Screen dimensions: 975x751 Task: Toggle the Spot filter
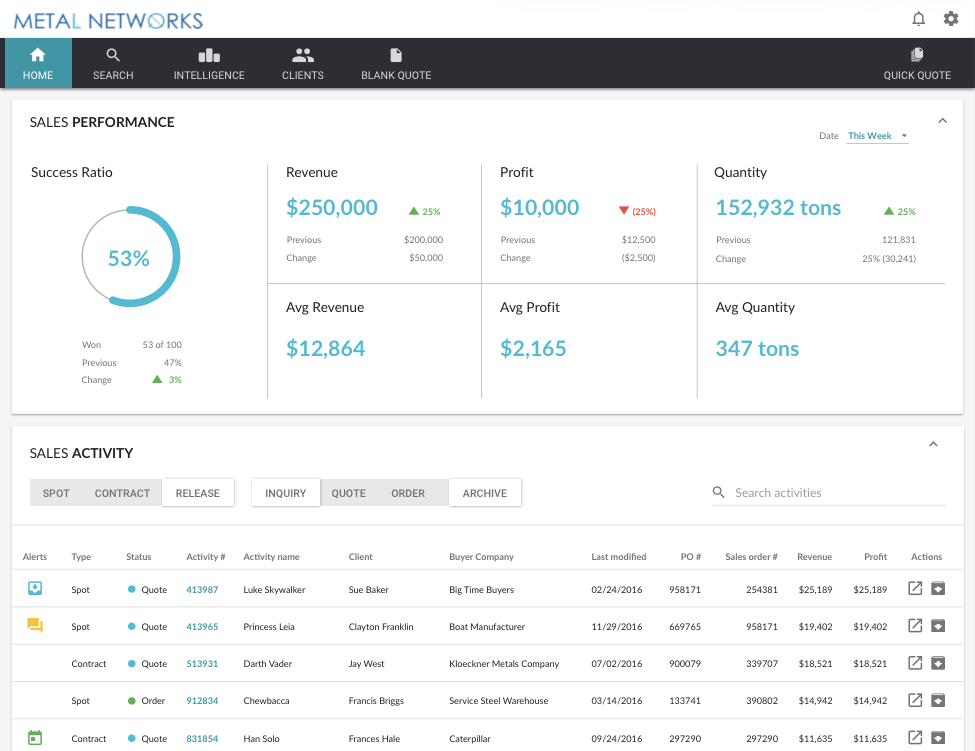click(x=56, y=492)
